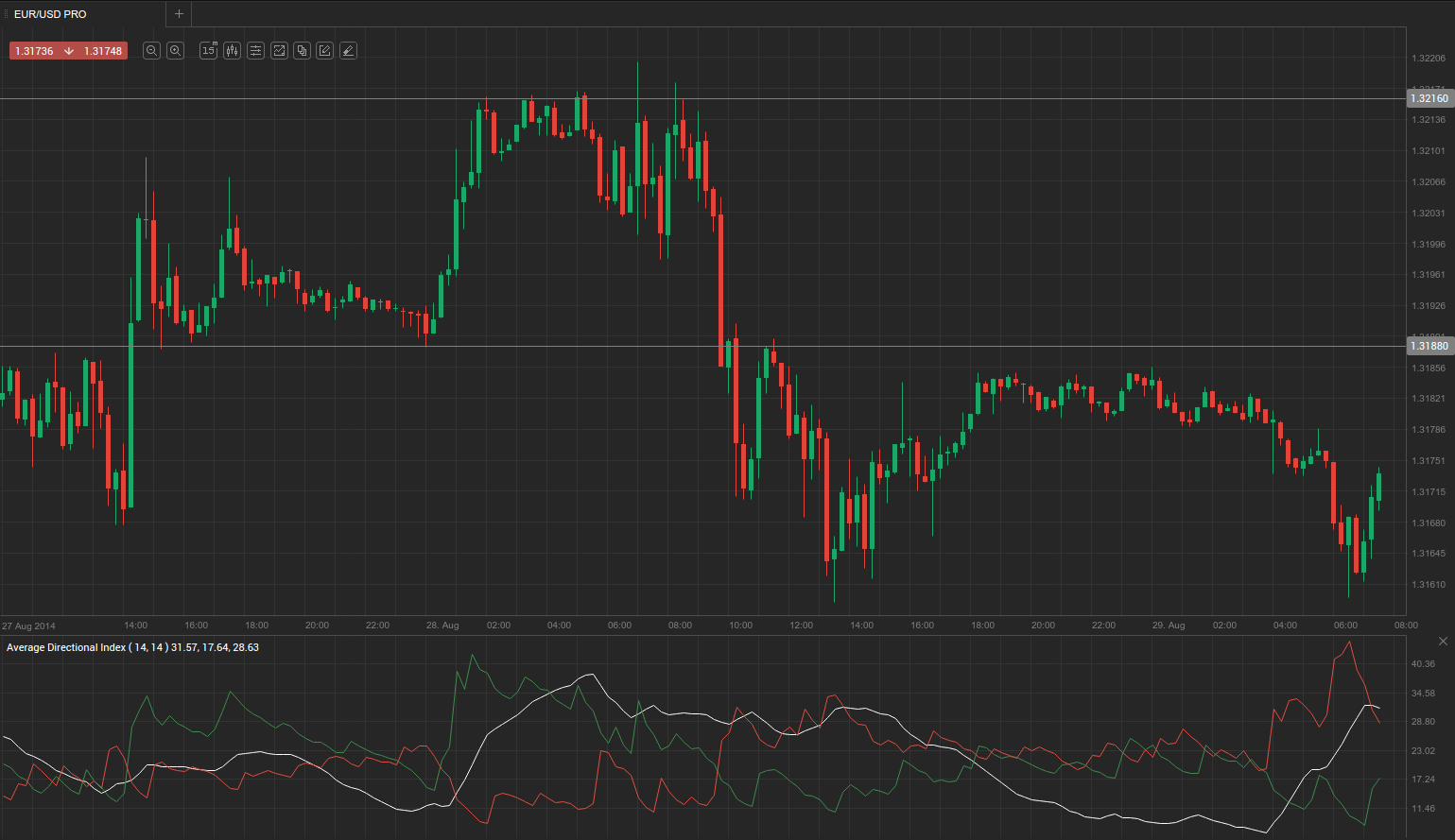
Task: Zoom in the chart
Action: 175,51
